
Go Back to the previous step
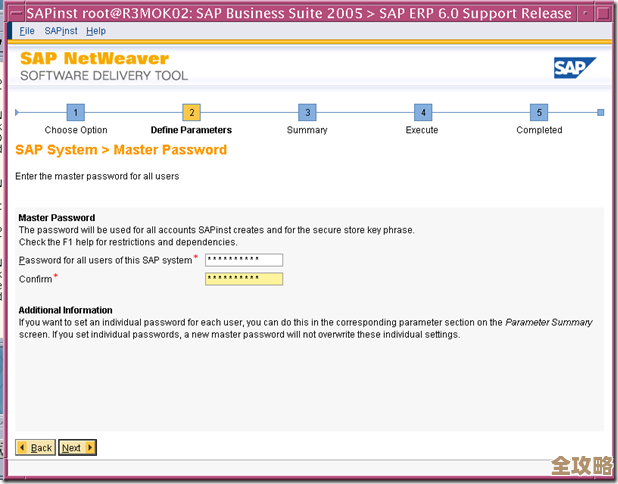35,447
